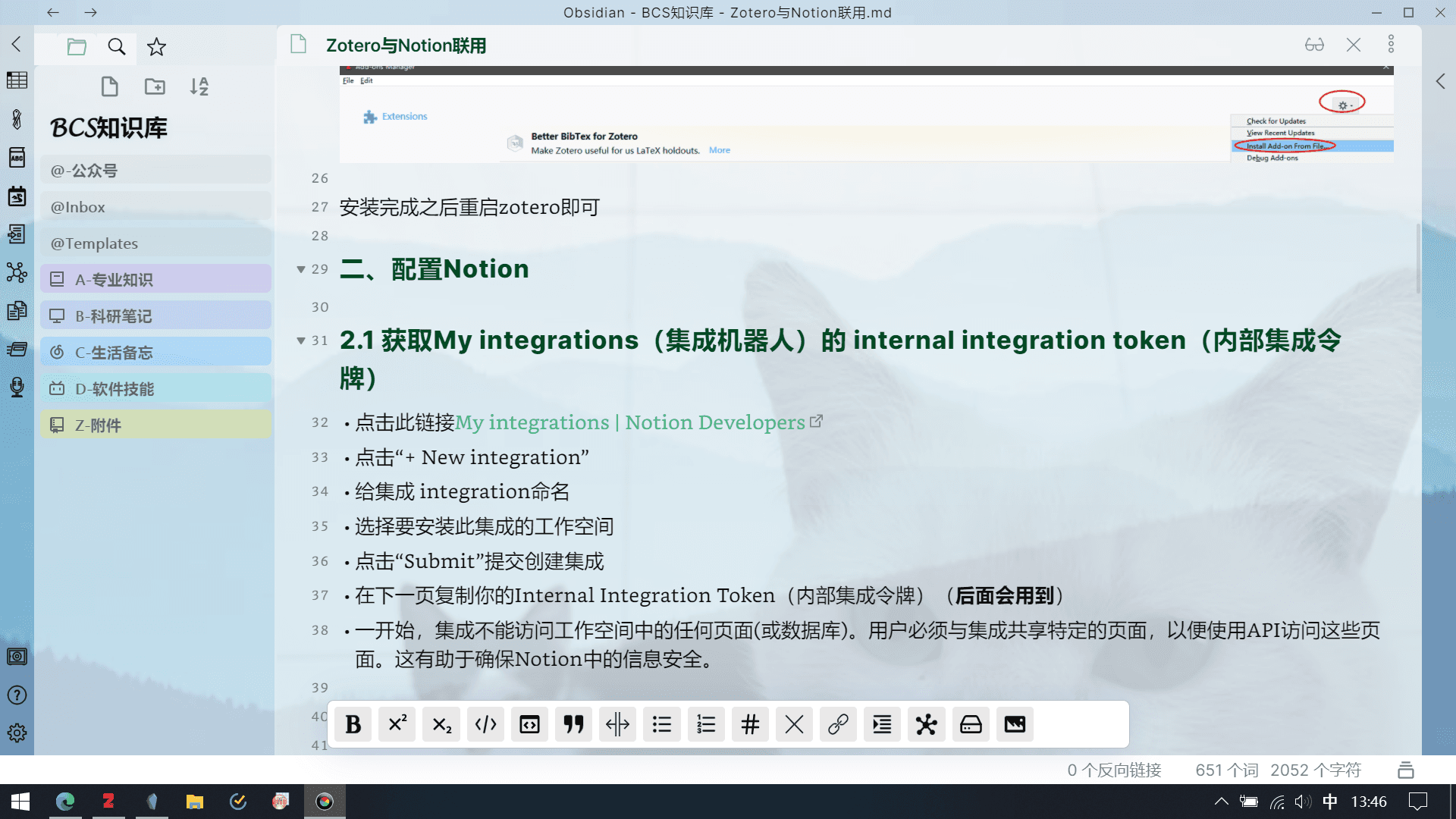Click the graph-node icon in editing toolbar
Viewport: 1456px width, 819px height.
[x=926, y=724]
